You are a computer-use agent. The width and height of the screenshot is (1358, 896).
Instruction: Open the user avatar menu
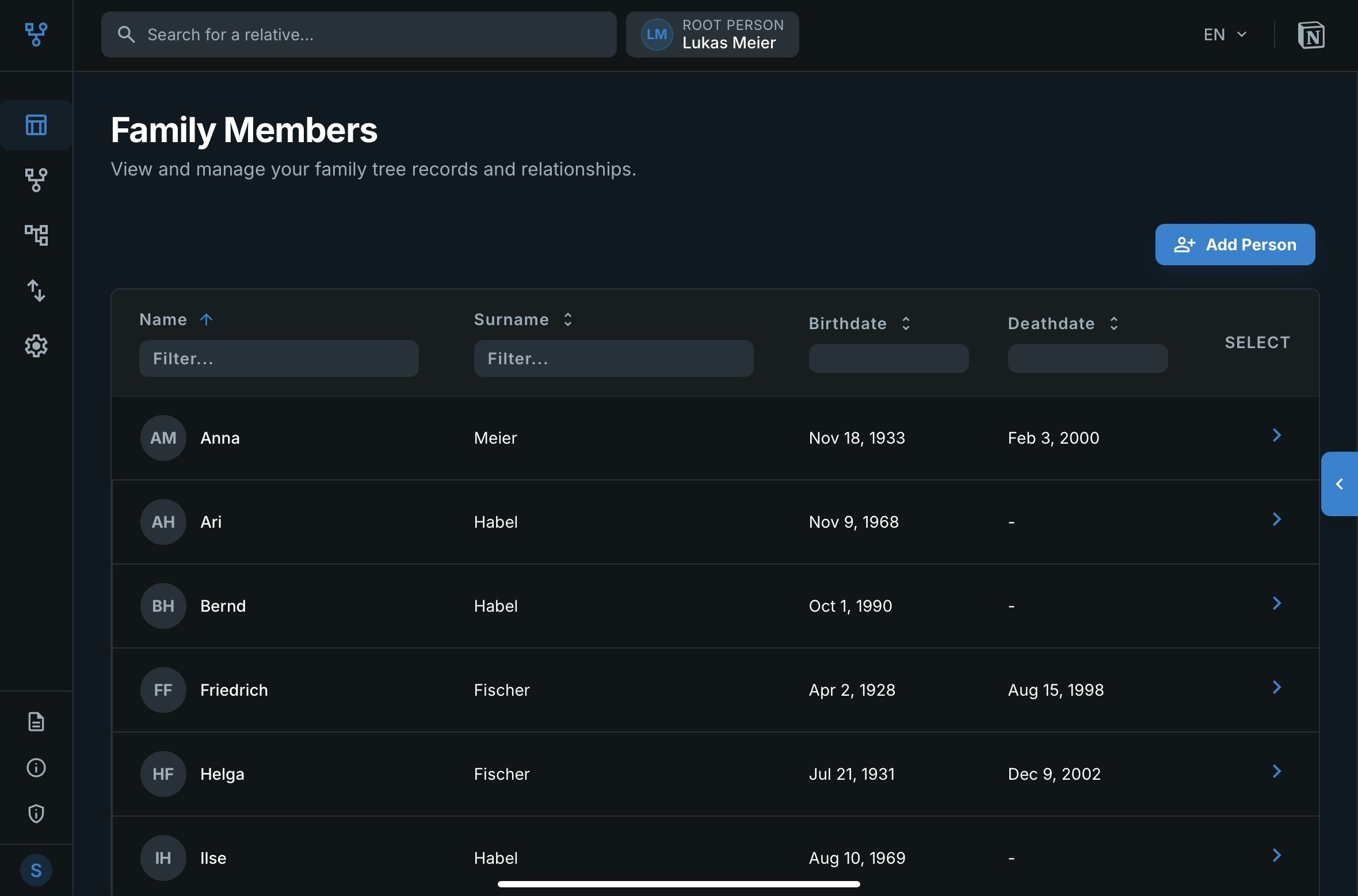pos(36,870)
